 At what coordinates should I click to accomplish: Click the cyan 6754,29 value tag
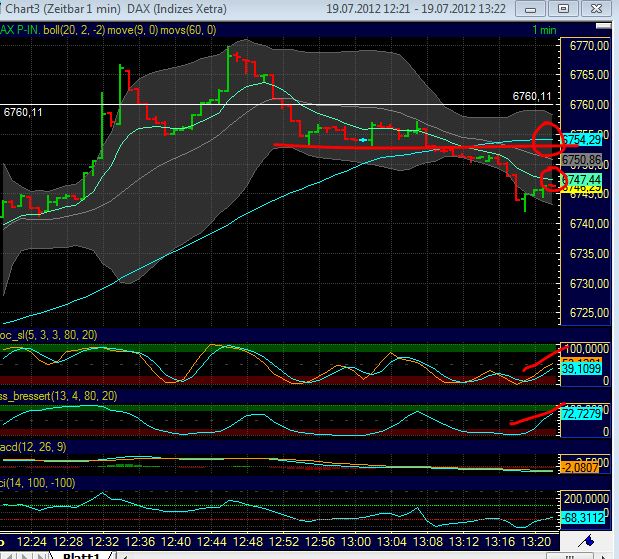click(x=581, y=140)
